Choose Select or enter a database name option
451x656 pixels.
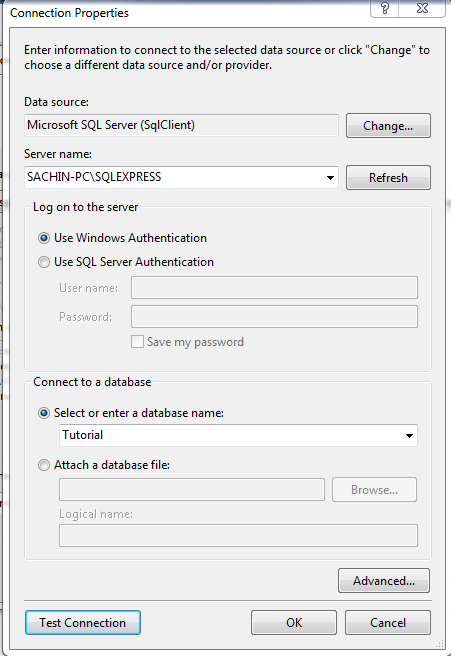(x=44, y=413)
